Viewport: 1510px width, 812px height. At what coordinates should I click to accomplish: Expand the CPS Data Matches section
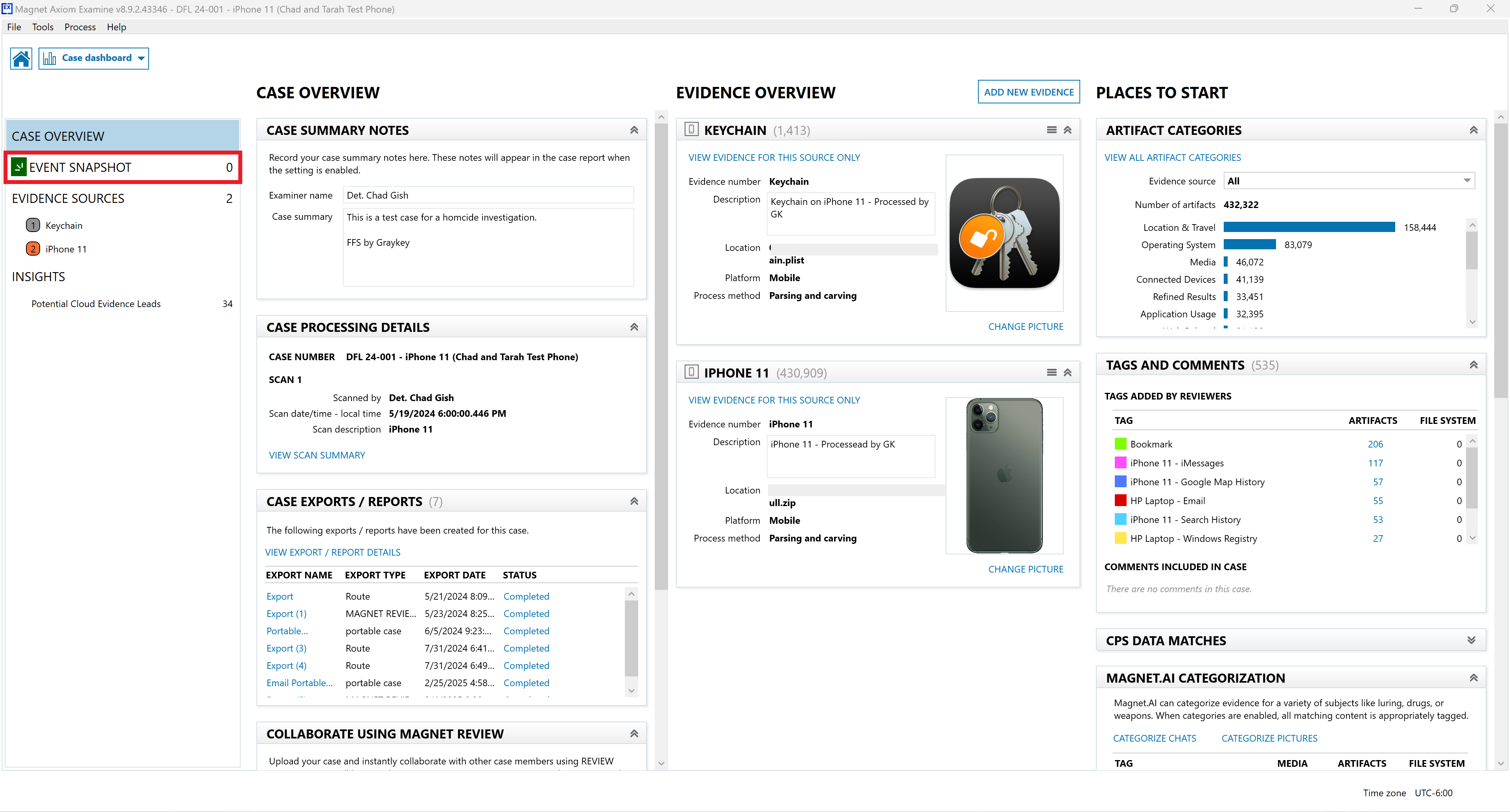click(1471, 640)
